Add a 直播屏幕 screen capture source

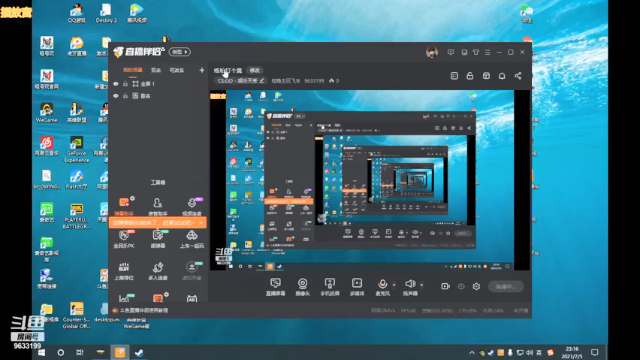276,287
